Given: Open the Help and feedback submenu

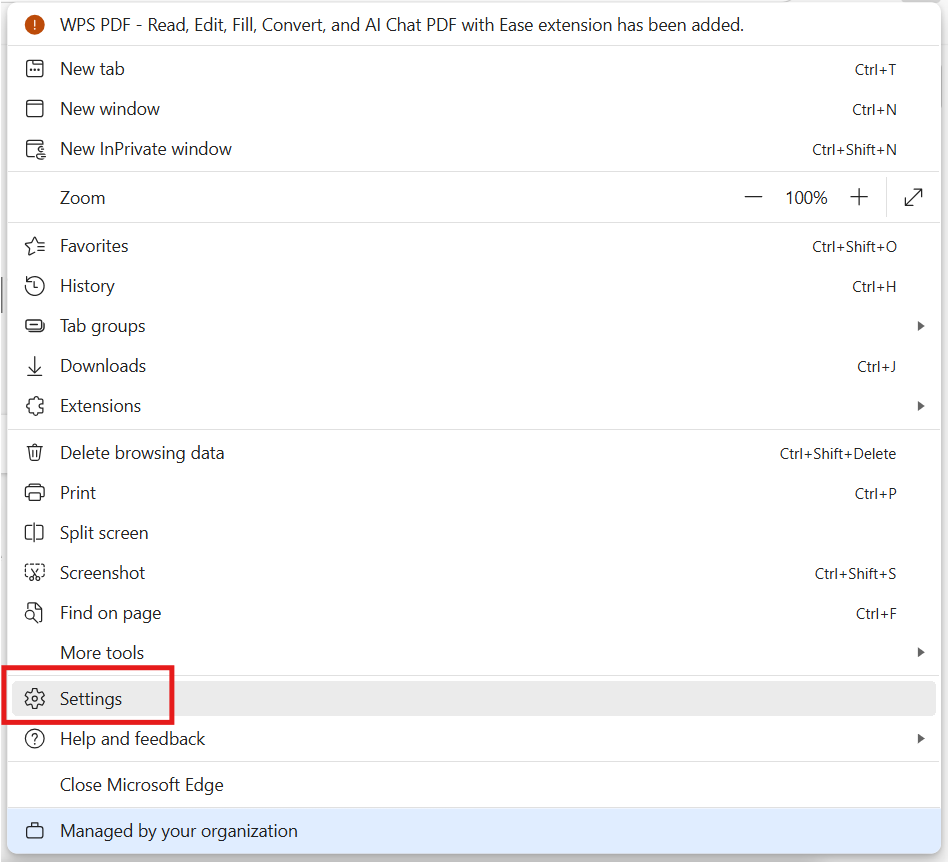Looking at the screenshot, I should [132, 739].
